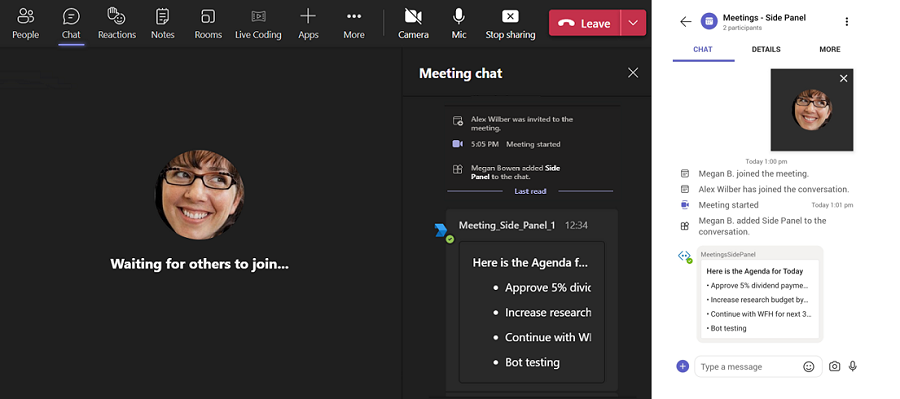Click the 'Bot testing' item in mobile card
900x399 pixels.
tap(728, 328)
